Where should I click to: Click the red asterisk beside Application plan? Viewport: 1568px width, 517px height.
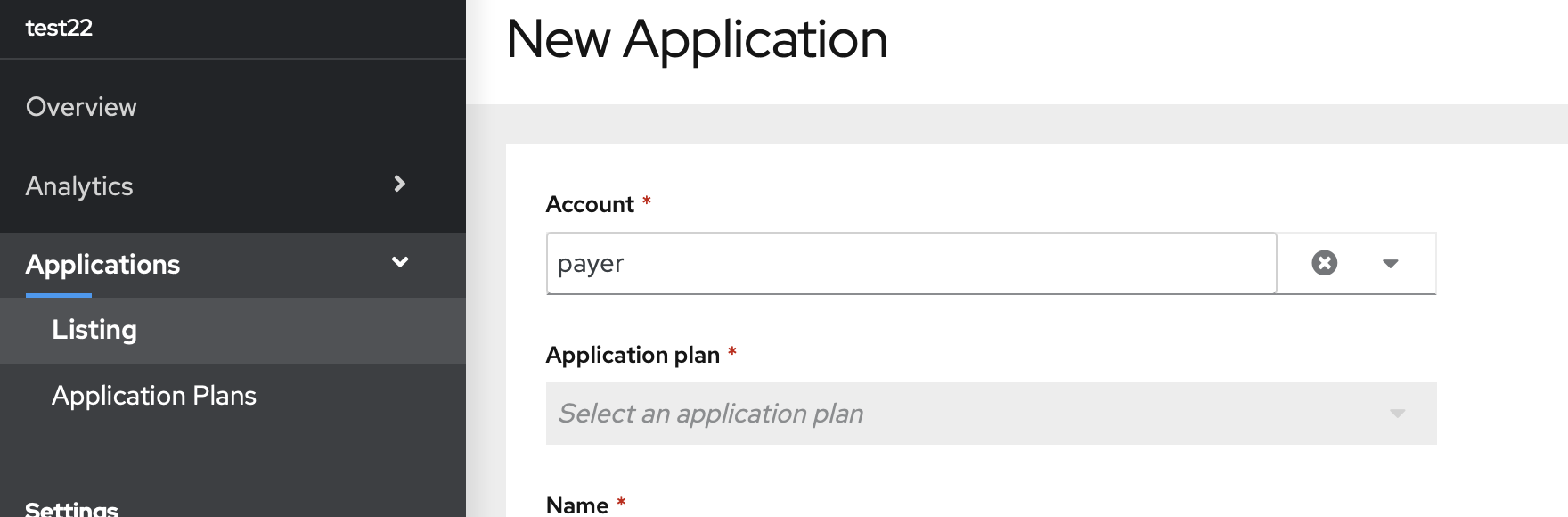click(x=732, y=352)
